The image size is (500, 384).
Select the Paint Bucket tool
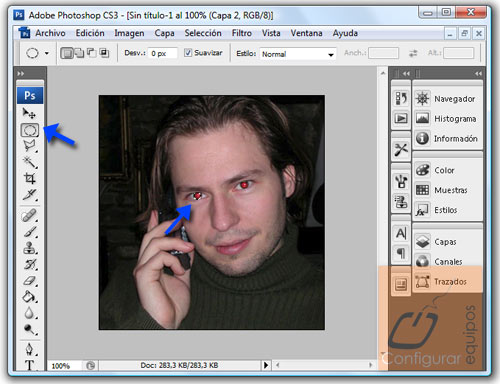30,296
